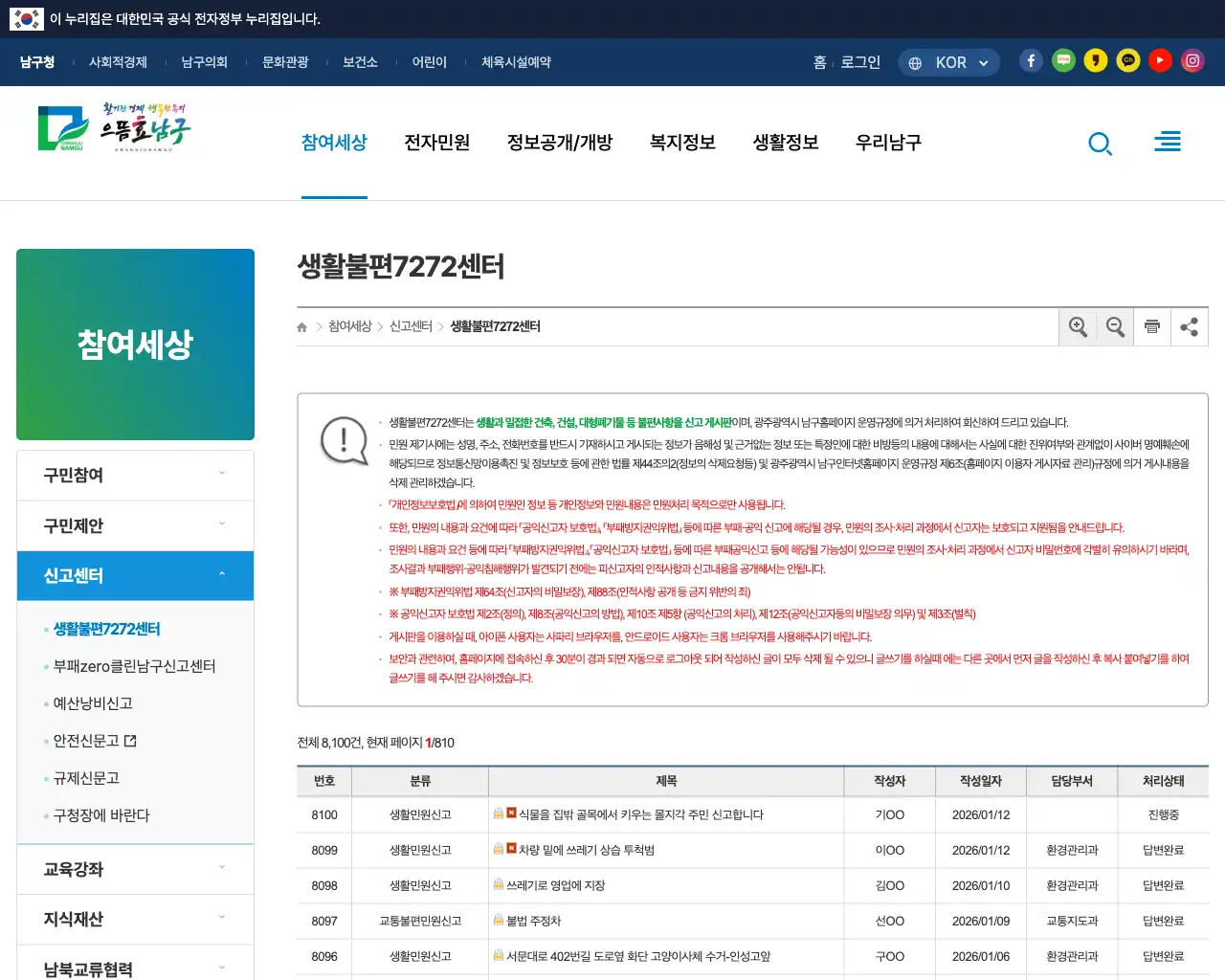The image size is (1225, 980).
Task: Print the page using the printer icon
Action: [x=1152, y=326]
